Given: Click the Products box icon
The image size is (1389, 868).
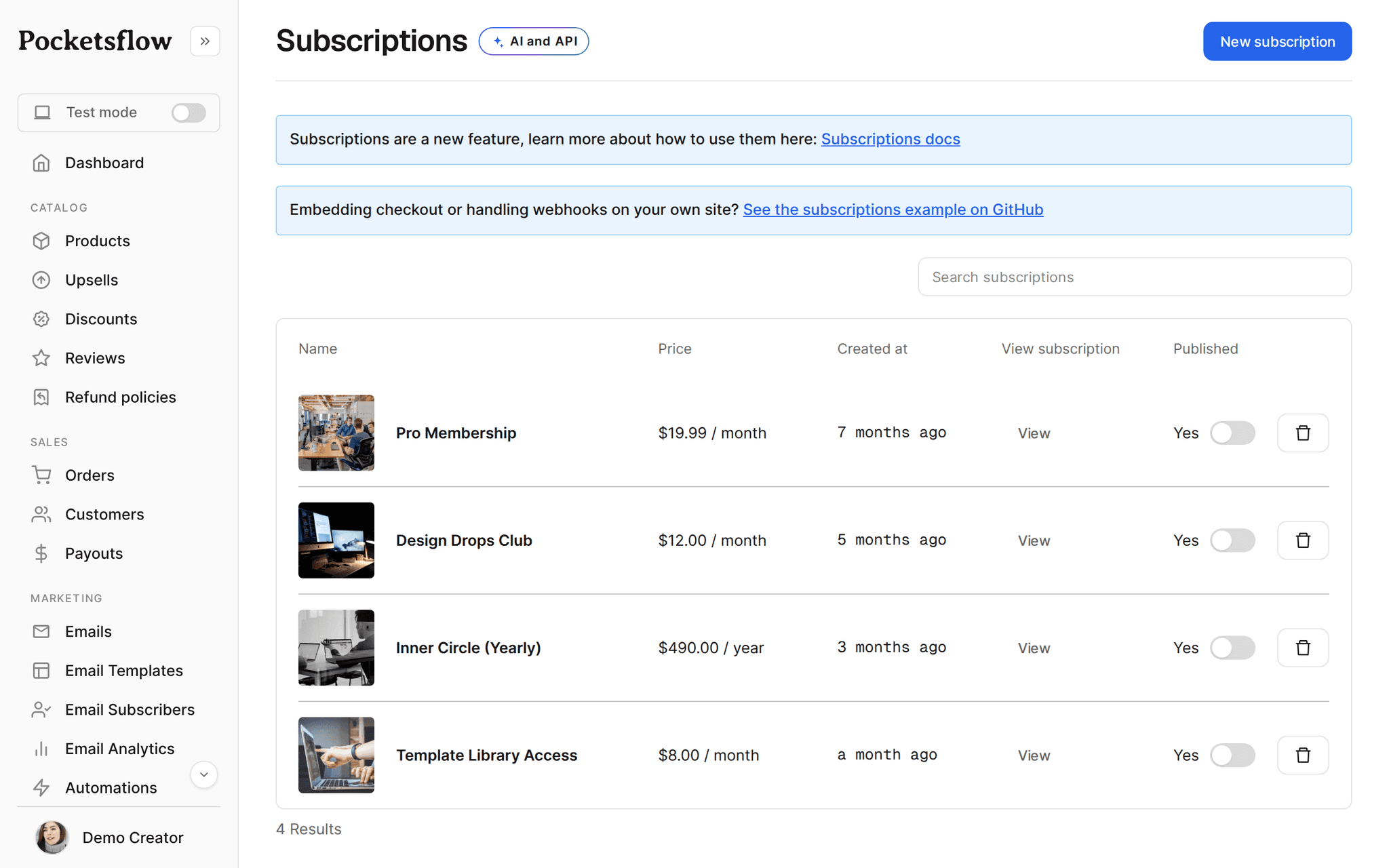Looking at the screenshot, I should [41, 241].
